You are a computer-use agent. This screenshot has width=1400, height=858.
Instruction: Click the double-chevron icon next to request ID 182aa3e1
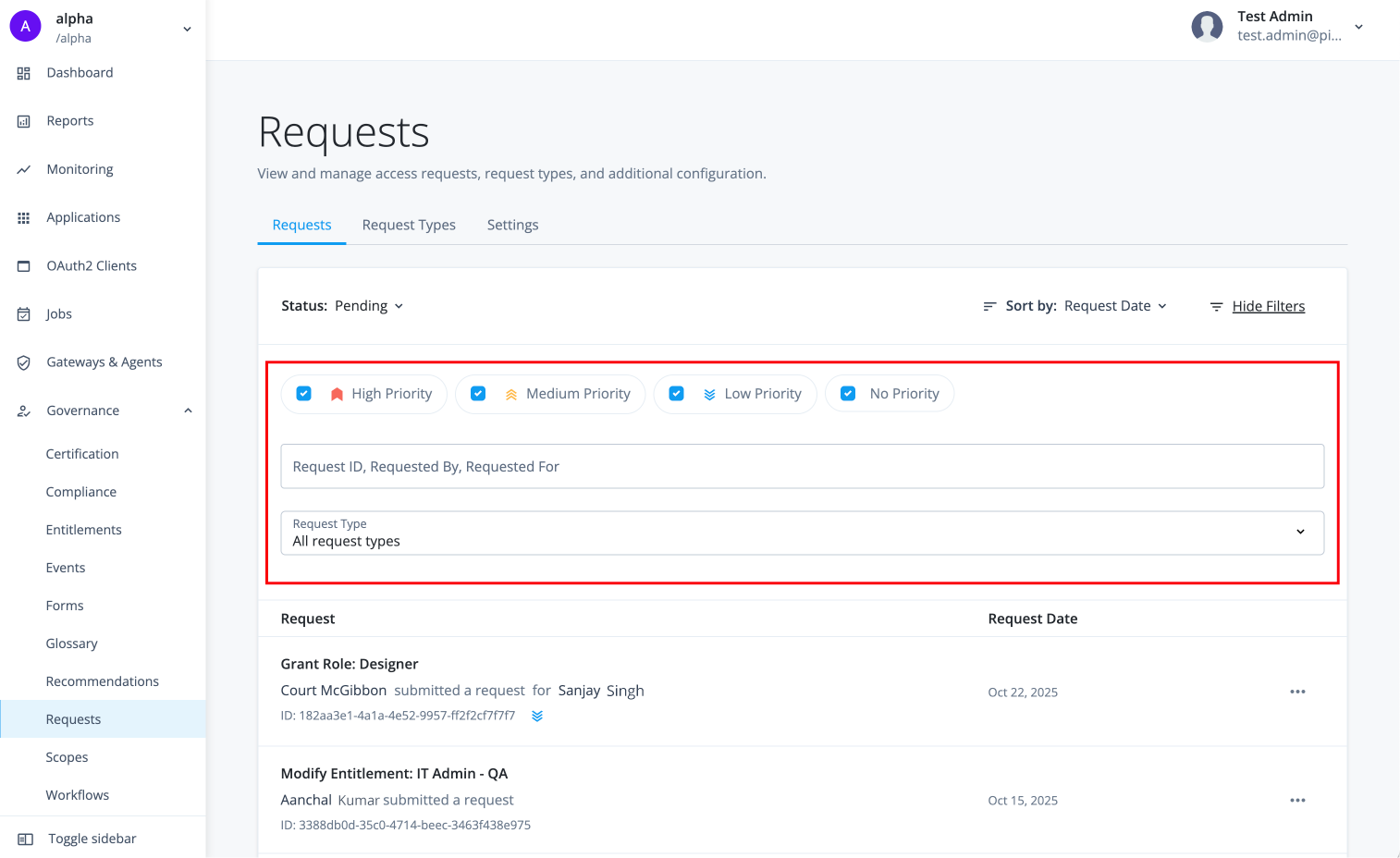536,716
